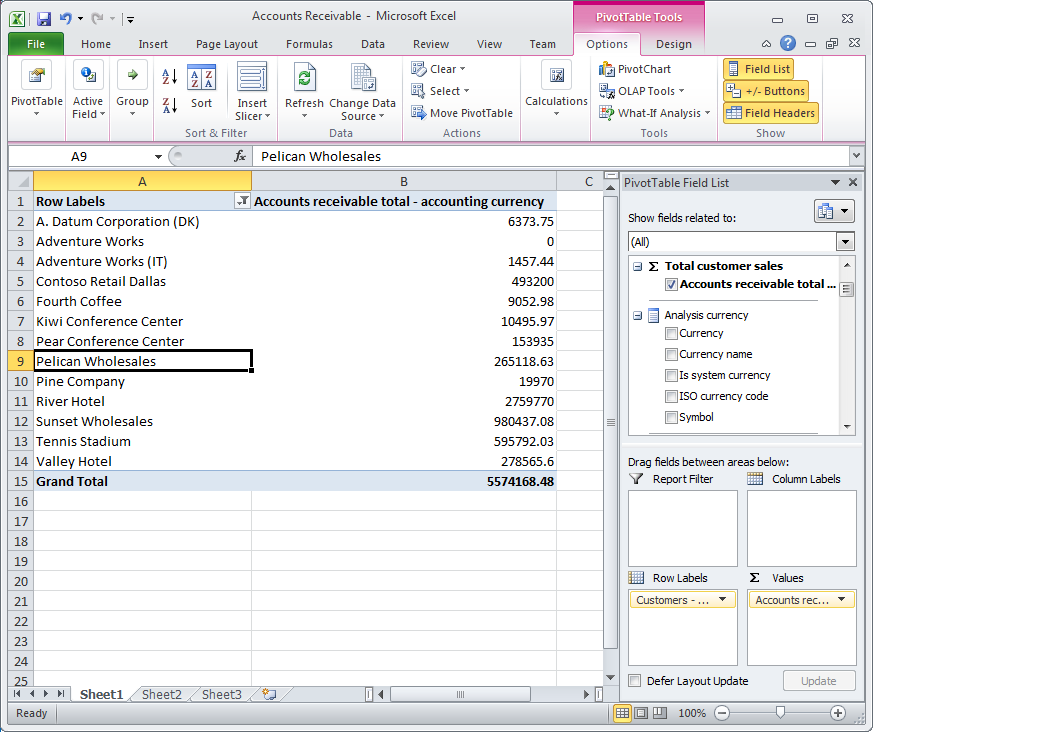
Task: Click the Field Headers button
Action: pos(770,113)
